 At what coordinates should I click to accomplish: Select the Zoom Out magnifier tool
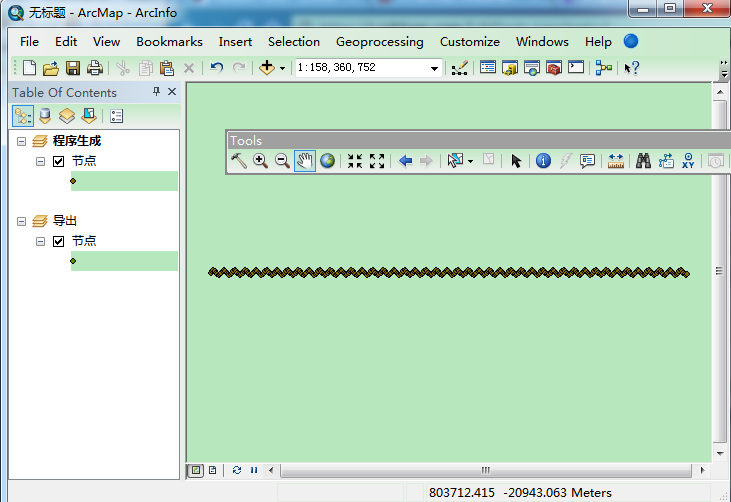[282, 161]
